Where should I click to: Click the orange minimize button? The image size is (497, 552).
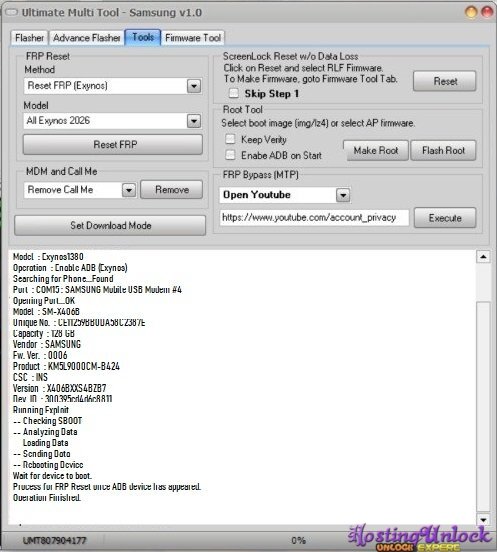click(471, 12)
